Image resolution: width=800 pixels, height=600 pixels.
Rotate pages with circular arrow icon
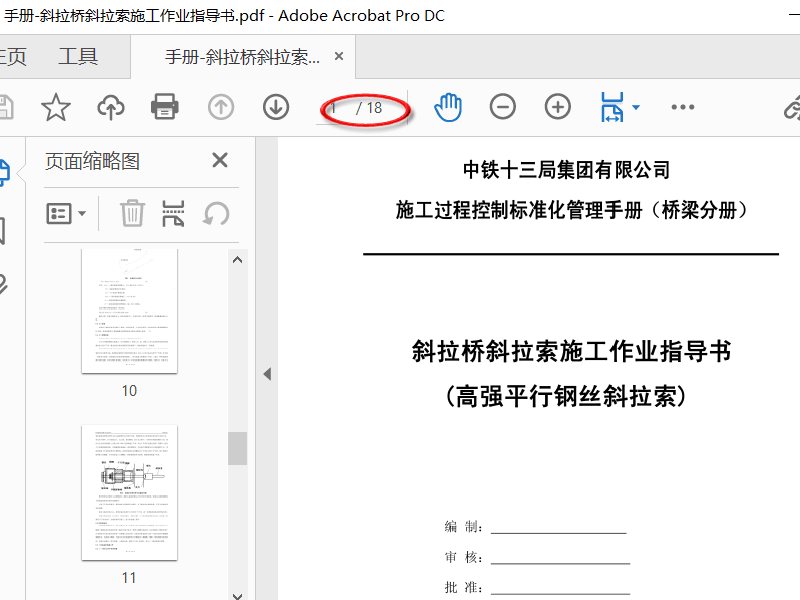click(x=216, y=213)
